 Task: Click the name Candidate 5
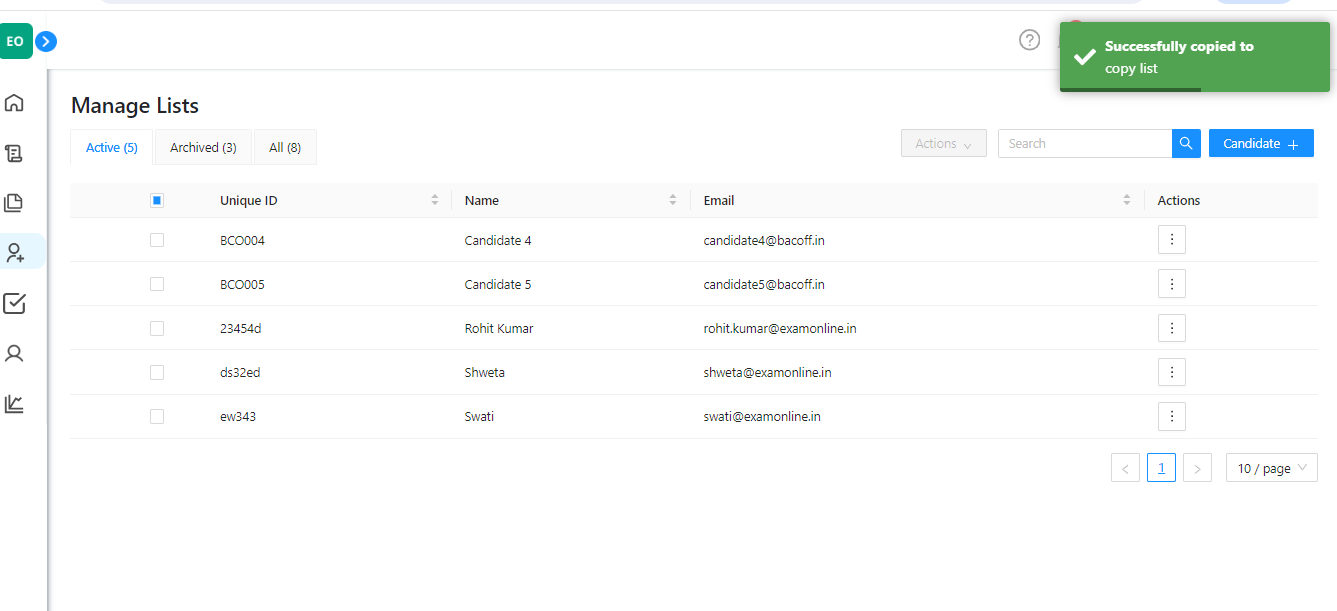498,284
